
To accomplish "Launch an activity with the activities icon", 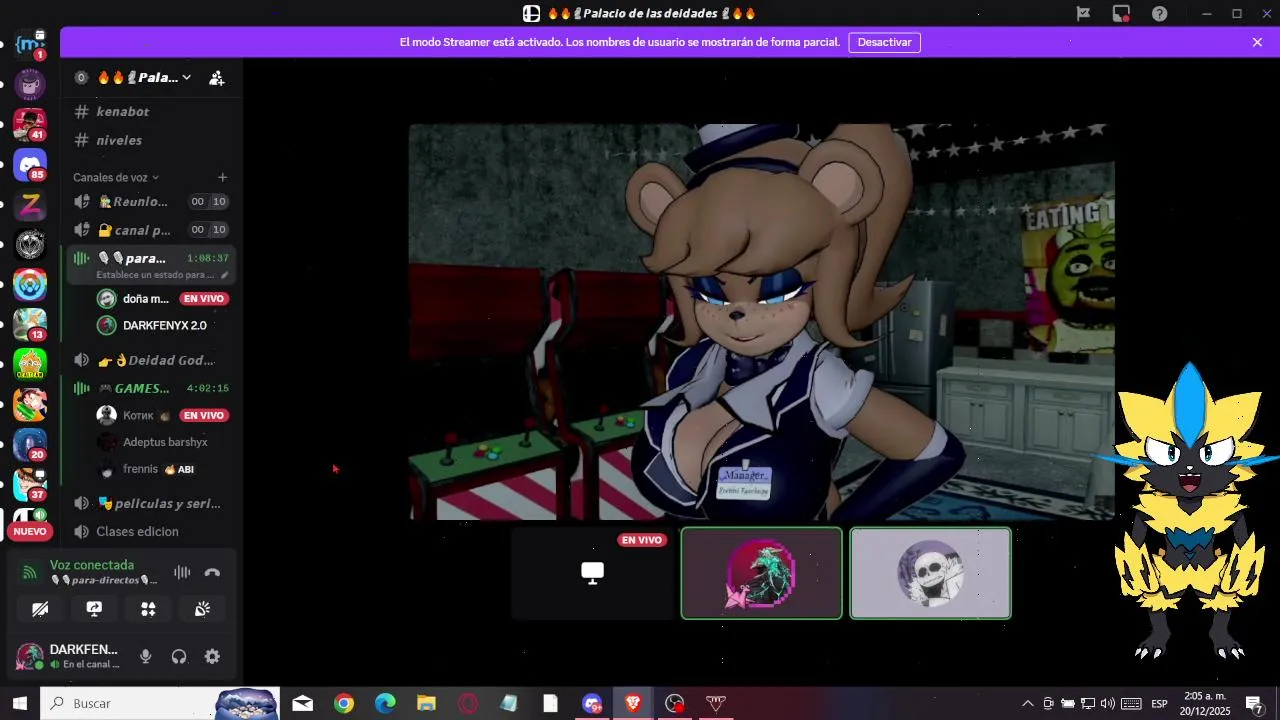I will point(148,609).
